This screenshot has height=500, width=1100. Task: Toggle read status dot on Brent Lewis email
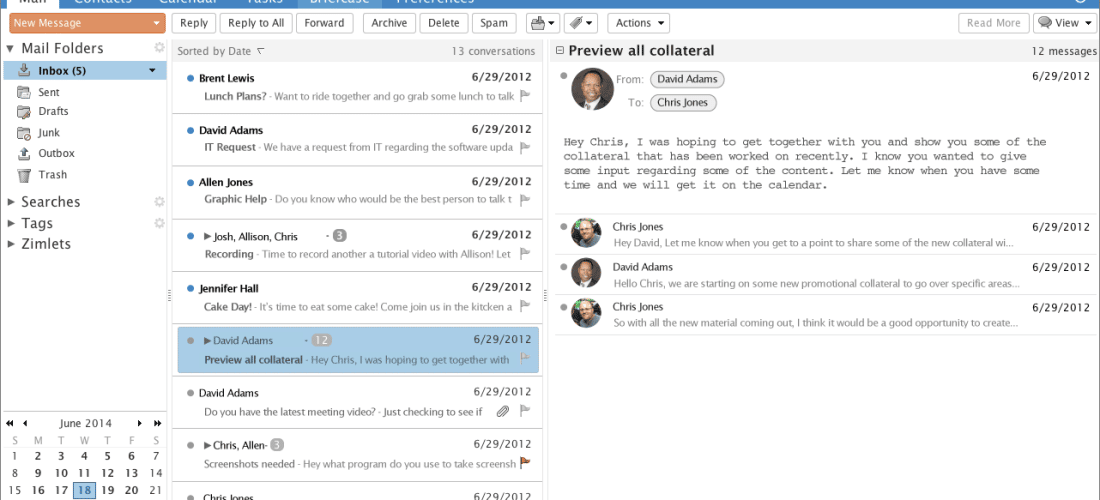[x=191, y=78]
